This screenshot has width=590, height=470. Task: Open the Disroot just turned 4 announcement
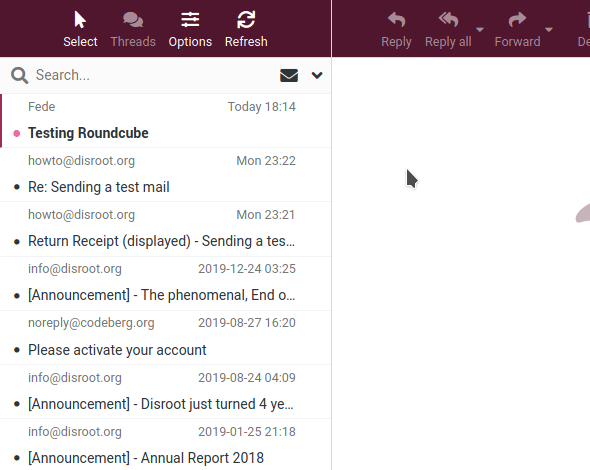tap(166, 391)
